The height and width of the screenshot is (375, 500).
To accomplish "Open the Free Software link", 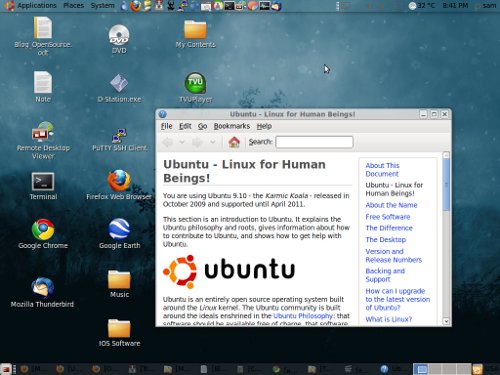I will 388,217.
